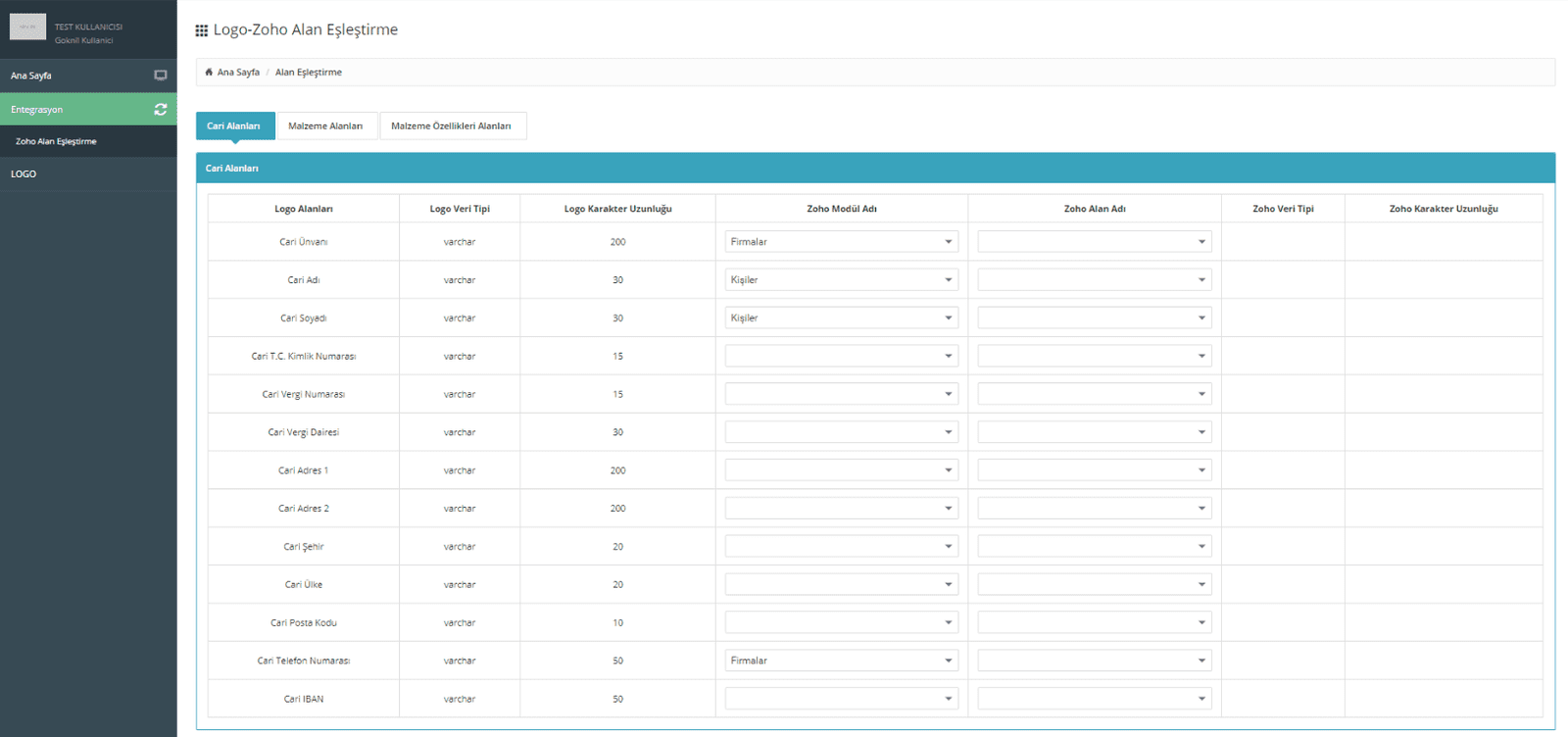The image size is (1568, 737).
Task: Switch to the Cari Alanları tab
Action: (x=235, y=125)
